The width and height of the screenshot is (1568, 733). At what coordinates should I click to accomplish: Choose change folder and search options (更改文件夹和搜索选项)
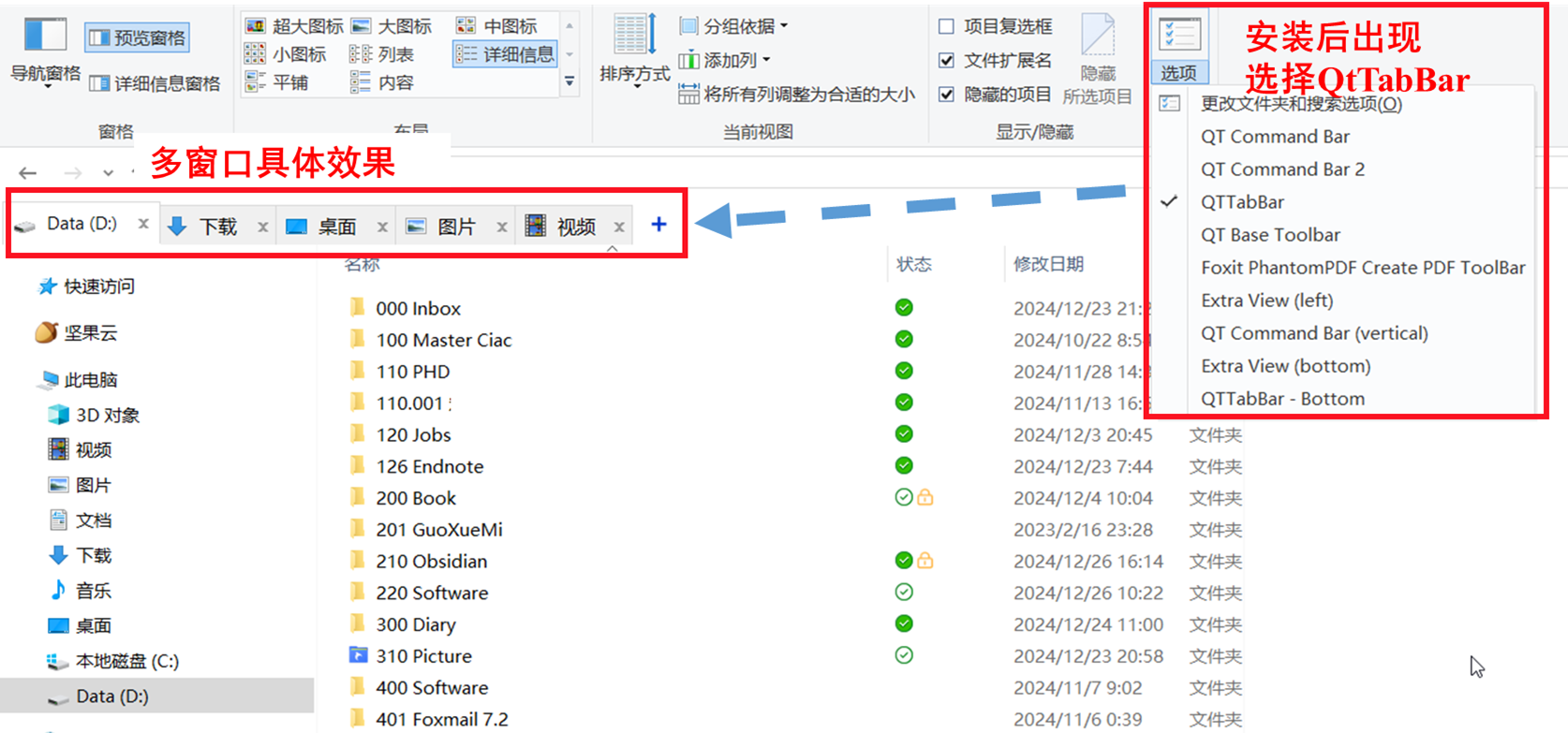click(1301, 104)
